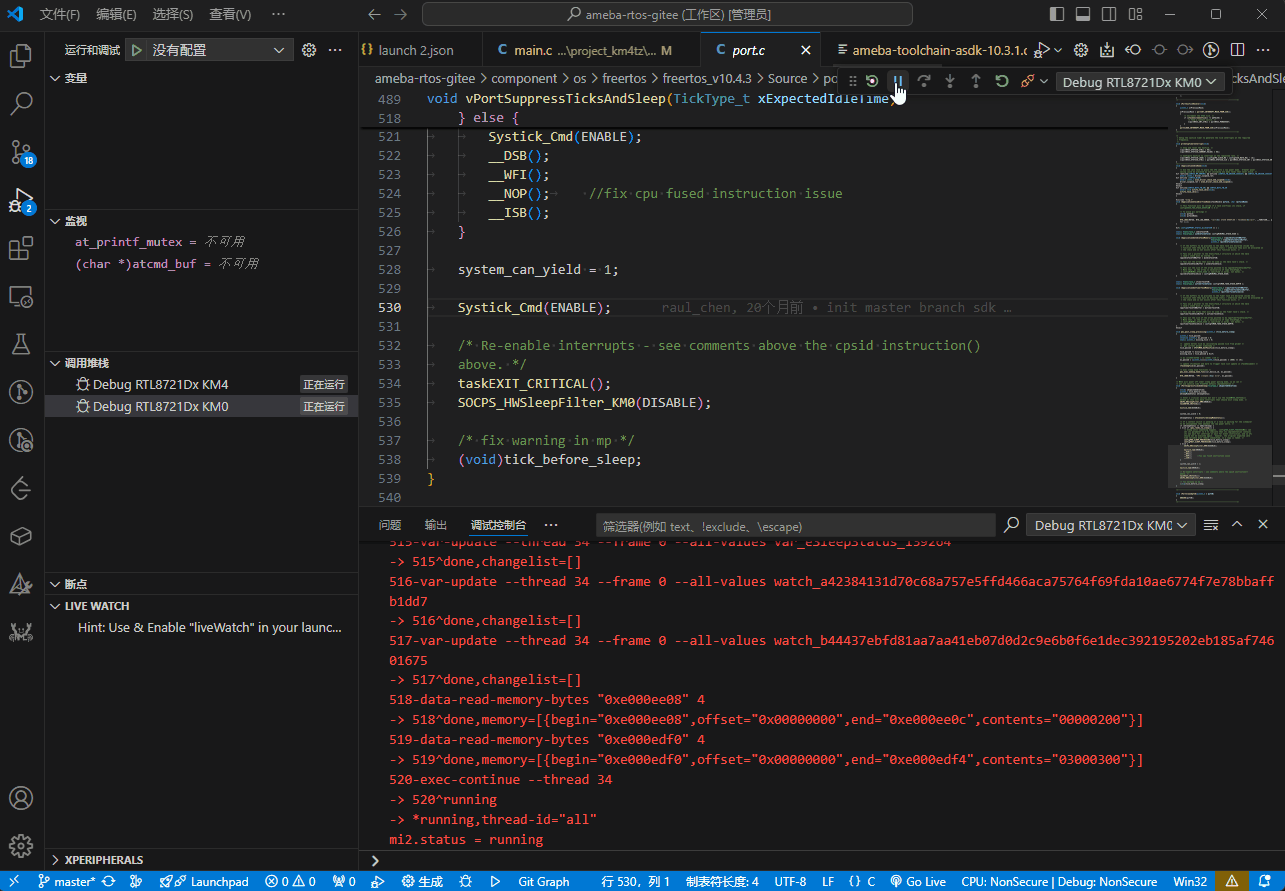Restart debugging with the green restart icon
1285x891 pixels.
point(1001,81)
